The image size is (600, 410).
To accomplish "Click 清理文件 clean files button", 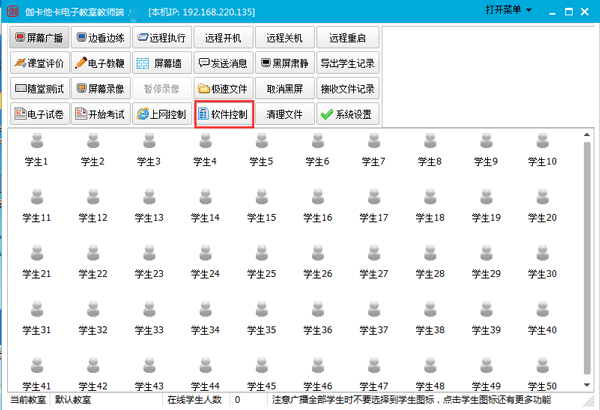I will 285,114.
